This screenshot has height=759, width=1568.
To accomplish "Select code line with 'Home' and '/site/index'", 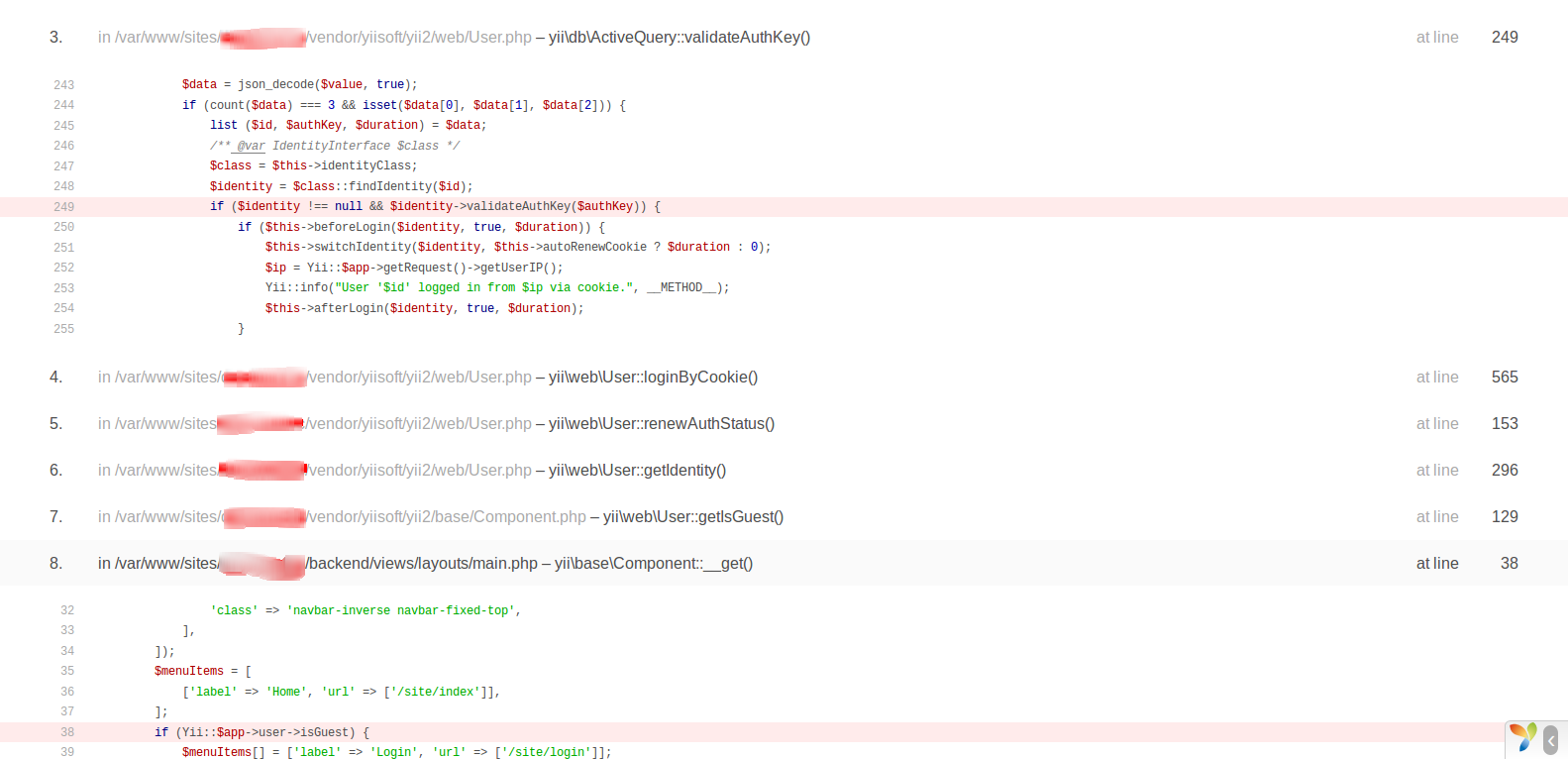I will [341, 692].
